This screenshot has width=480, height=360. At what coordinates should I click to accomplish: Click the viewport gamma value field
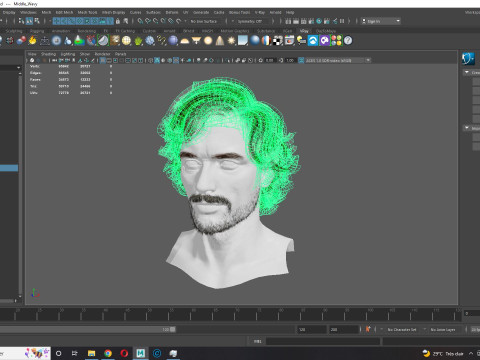click(x=290, y=60)
